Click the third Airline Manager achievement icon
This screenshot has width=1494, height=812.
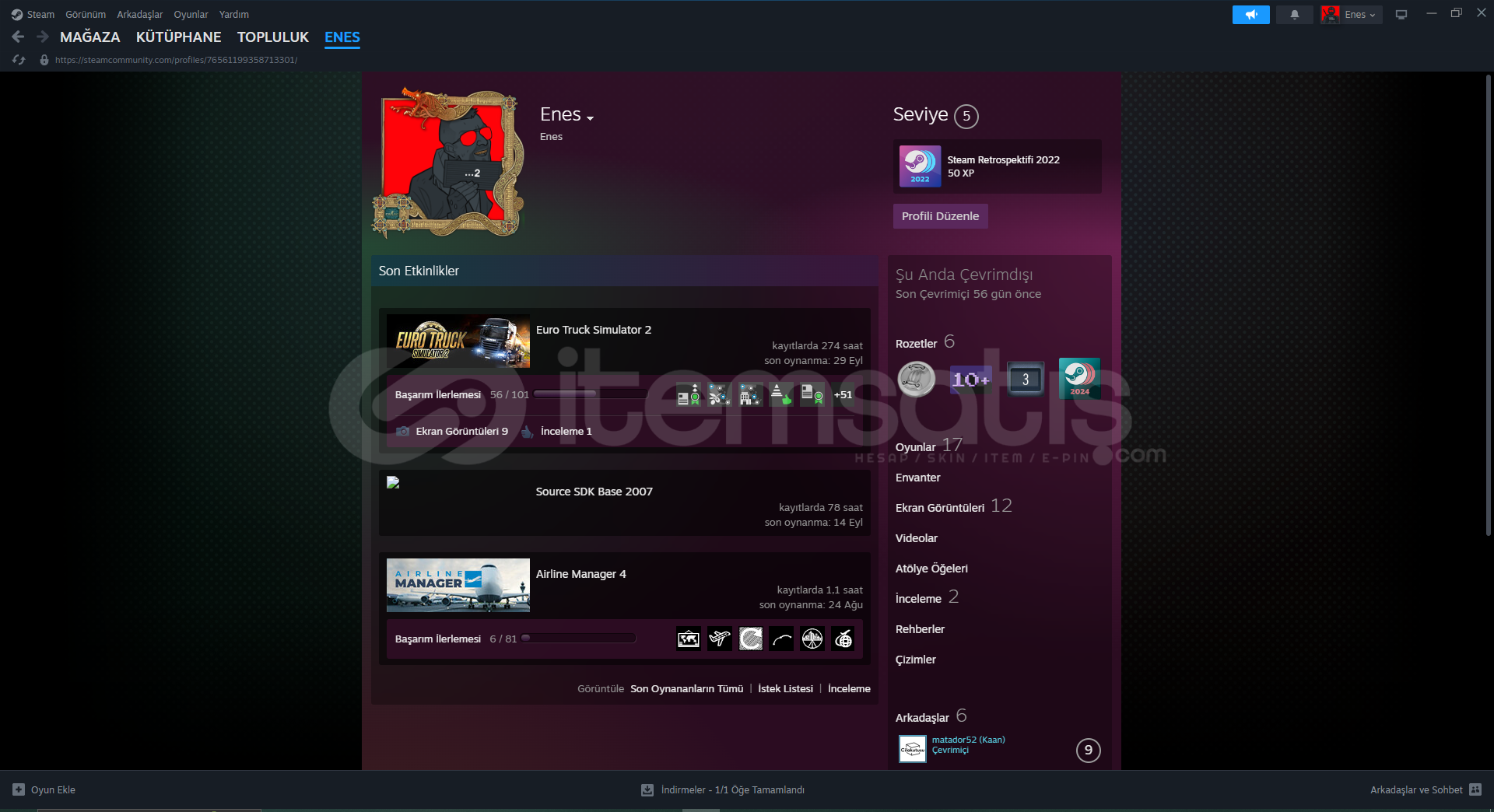click(750, 639)
